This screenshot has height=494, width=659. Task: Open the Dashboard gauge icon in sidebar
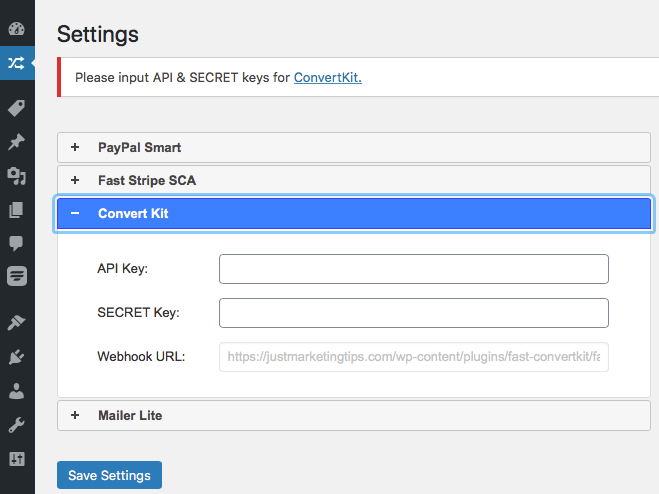tap(16, 28)
